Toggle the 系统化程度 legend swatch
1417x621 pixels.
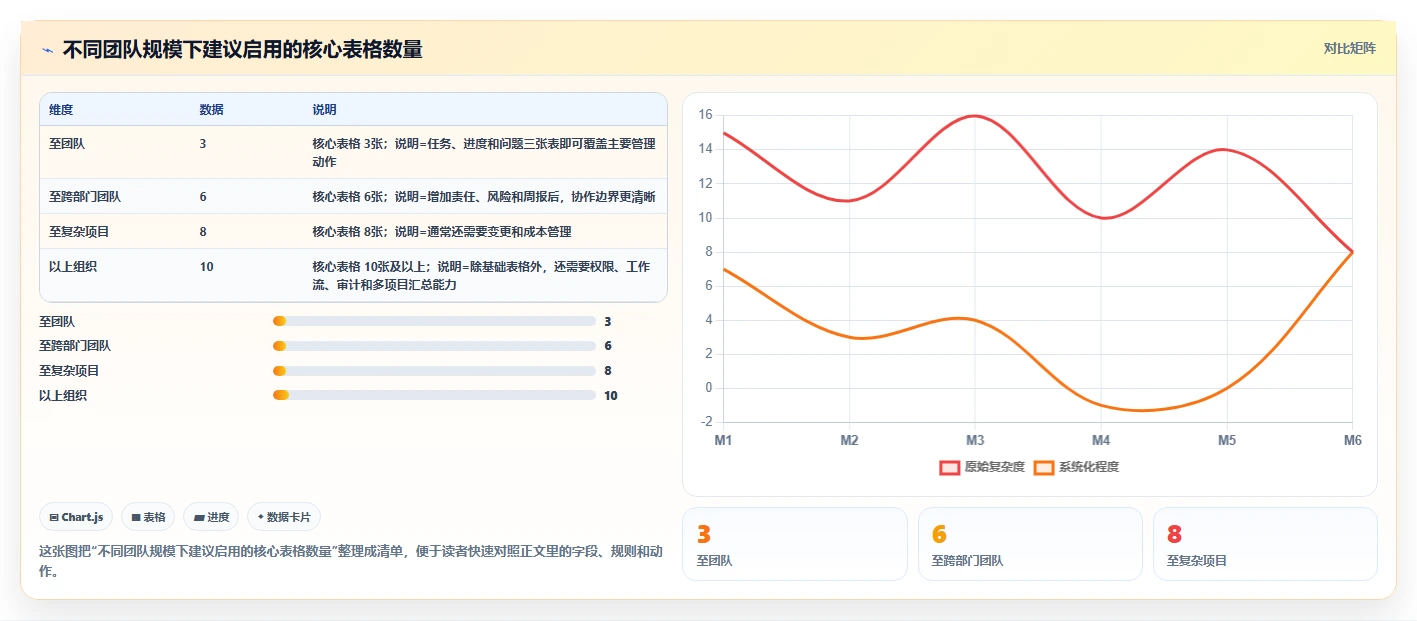coord(1044,467)
